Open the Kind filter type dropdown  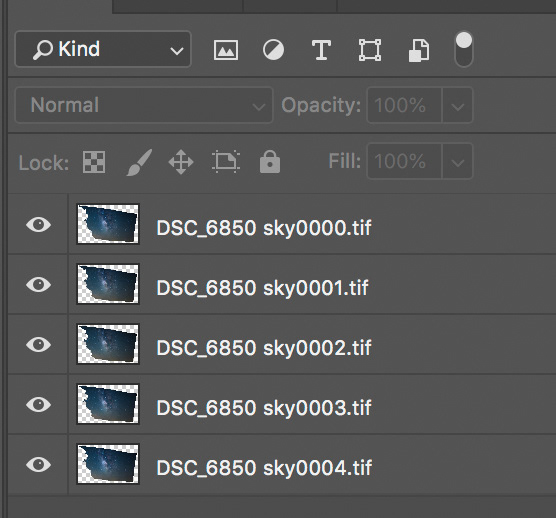tap(103, 49)
